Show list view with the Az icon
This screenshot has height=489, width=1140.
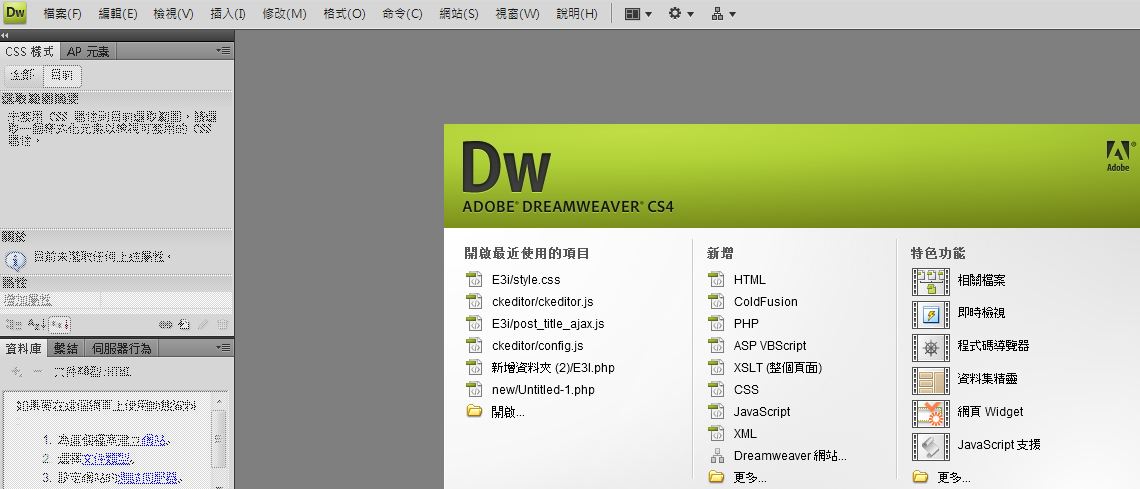(x=36, y=324)
